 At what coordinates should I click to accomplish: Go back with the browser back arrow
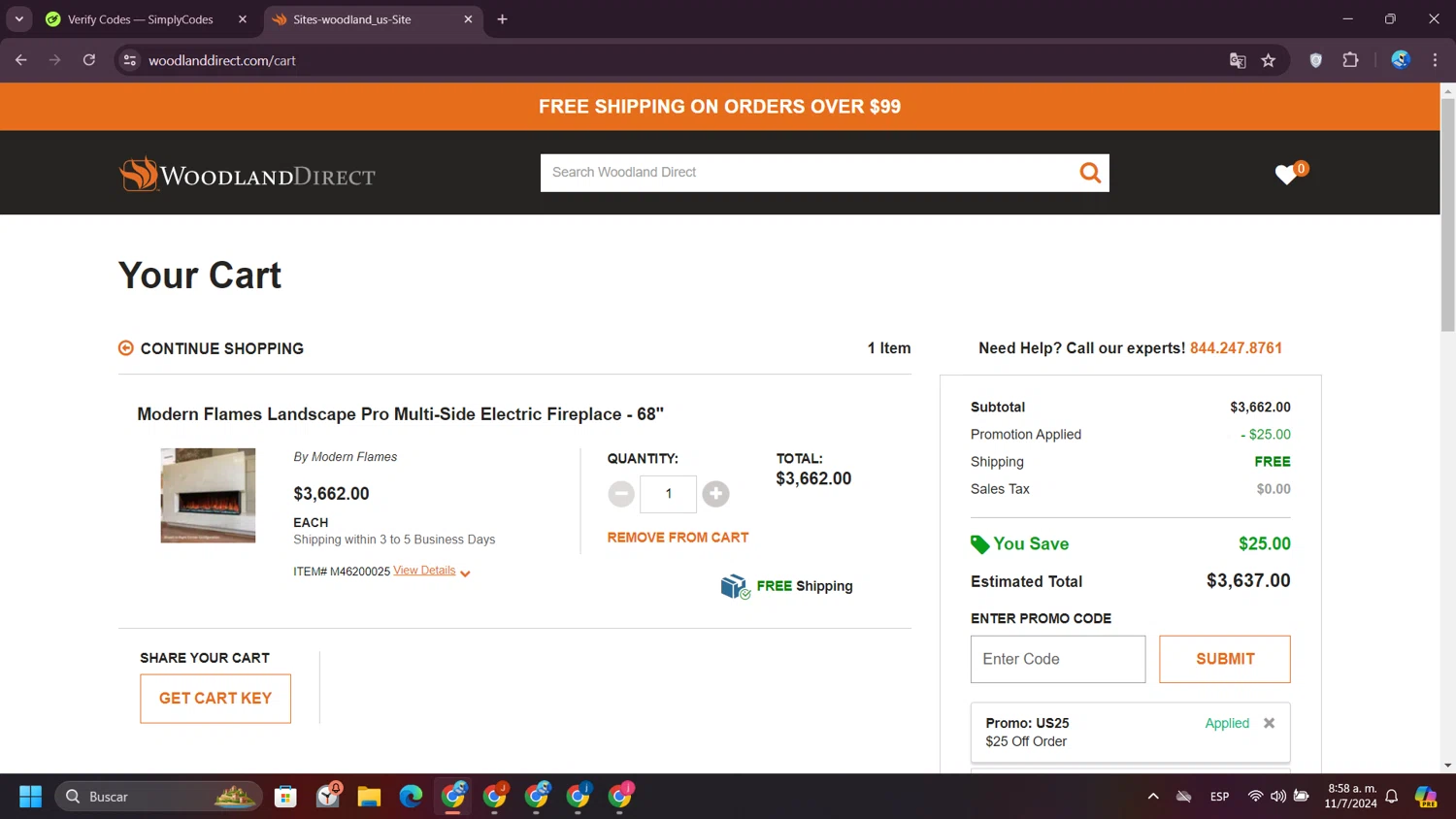tap(21, 60)
